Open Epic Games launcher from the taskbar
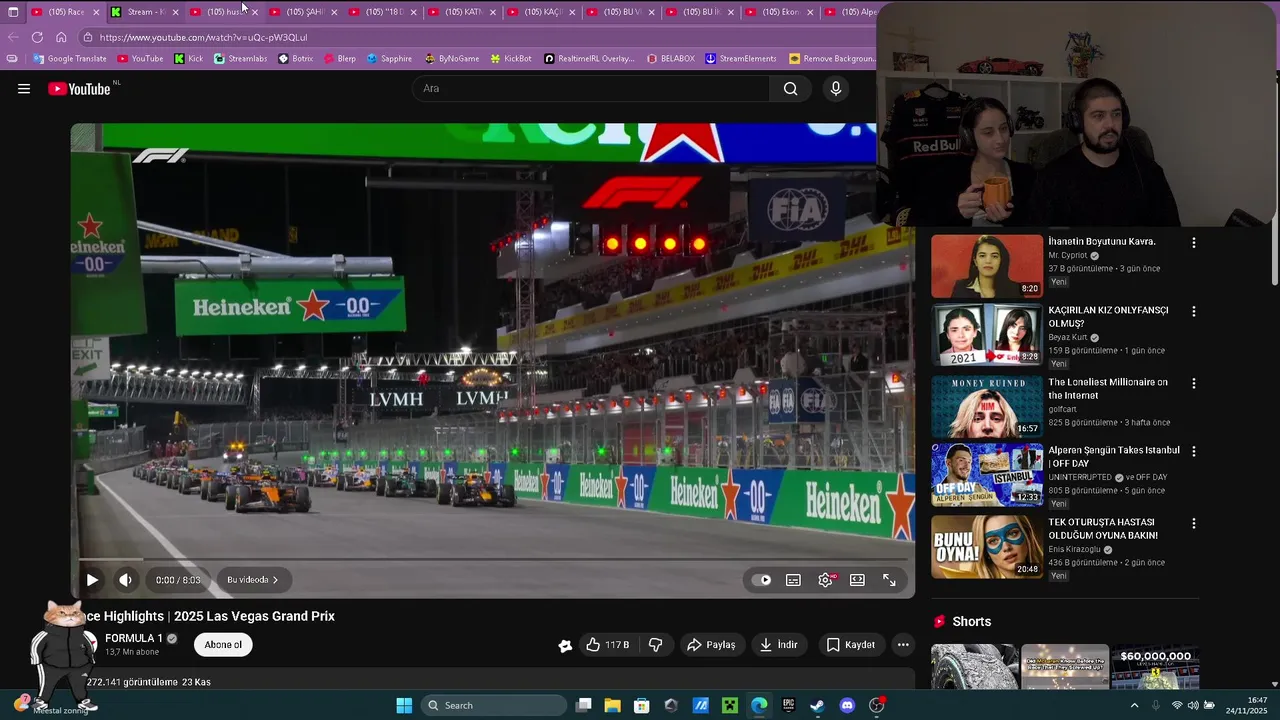This screenshot has width=1280, height=720. 788,706
